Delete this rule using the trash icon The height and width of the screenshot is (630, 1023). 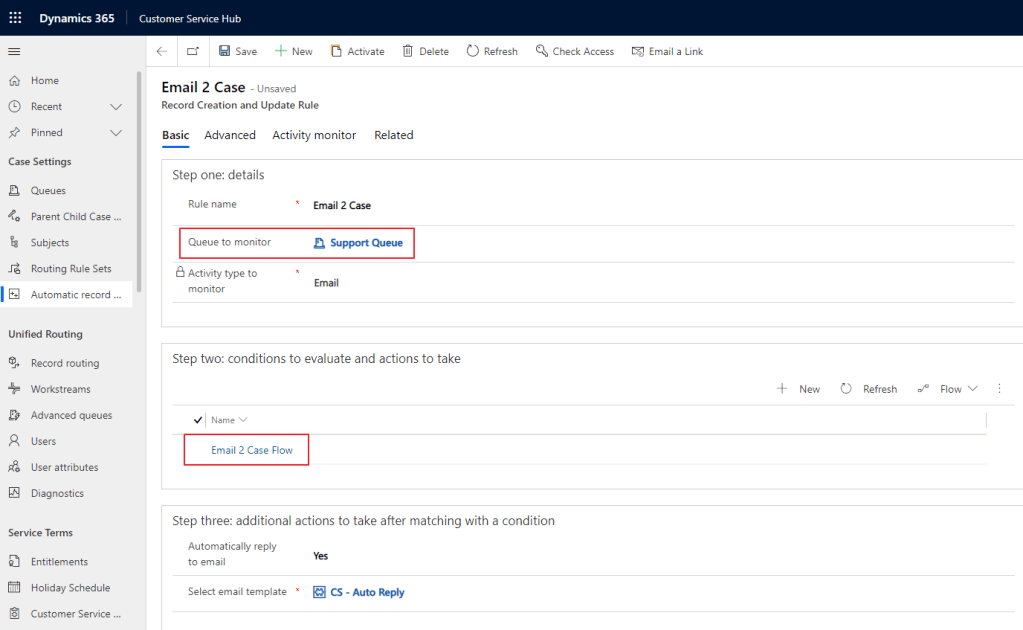coord(425,51)
